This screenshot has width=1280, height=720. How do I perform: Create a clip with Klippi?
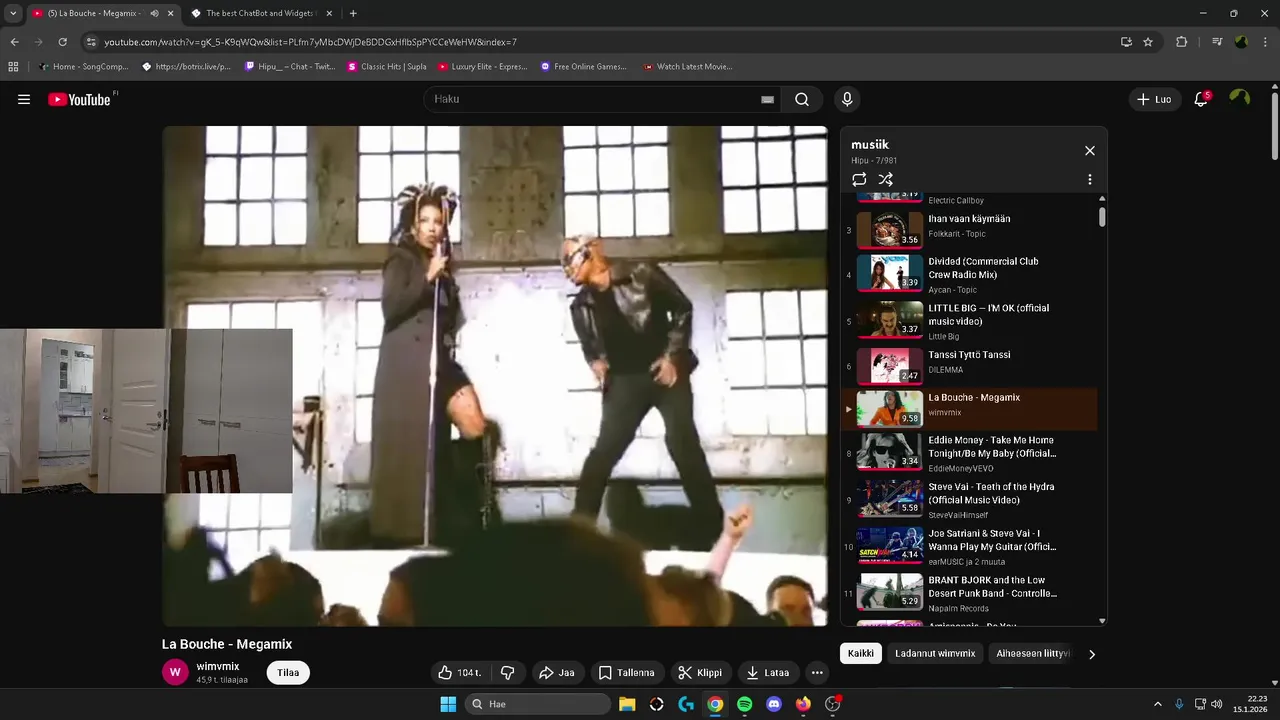coord(699,673)
